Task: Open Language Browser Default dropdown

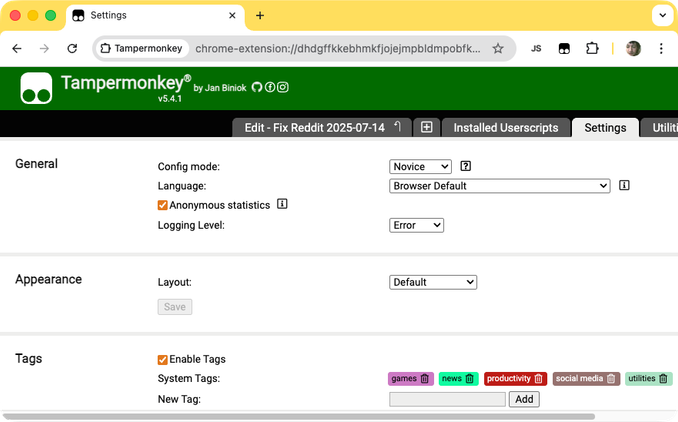Action: (500, 186)
